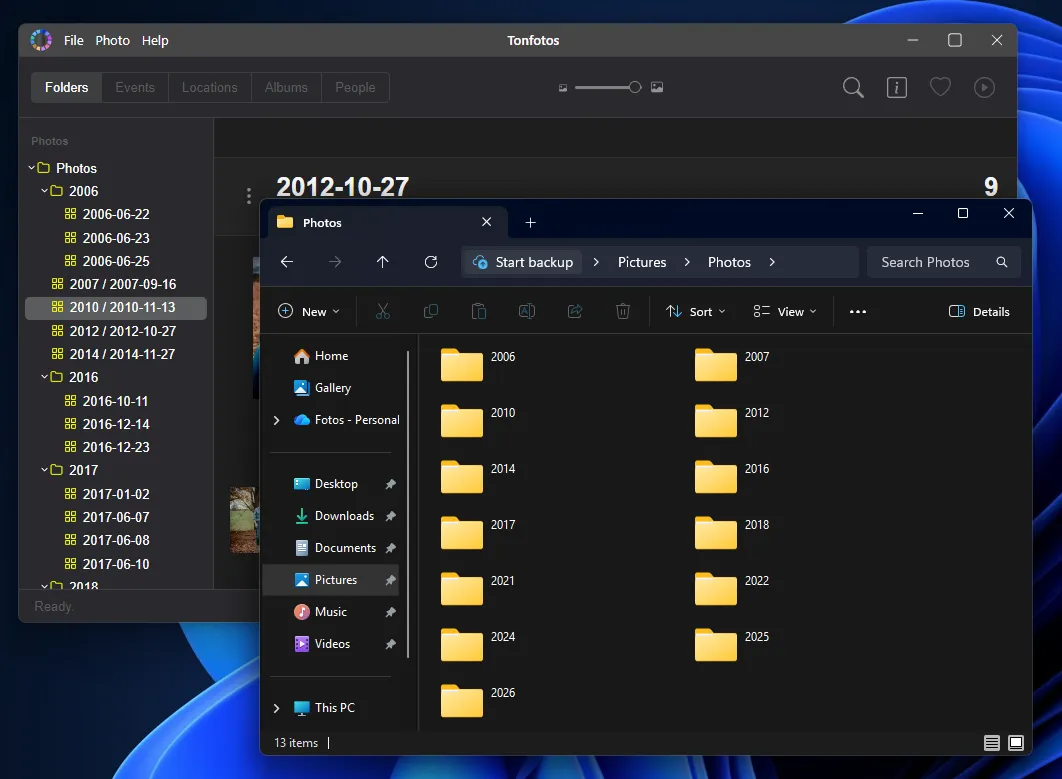Open the Photo menu in Tonfotos

pos(112,41)
